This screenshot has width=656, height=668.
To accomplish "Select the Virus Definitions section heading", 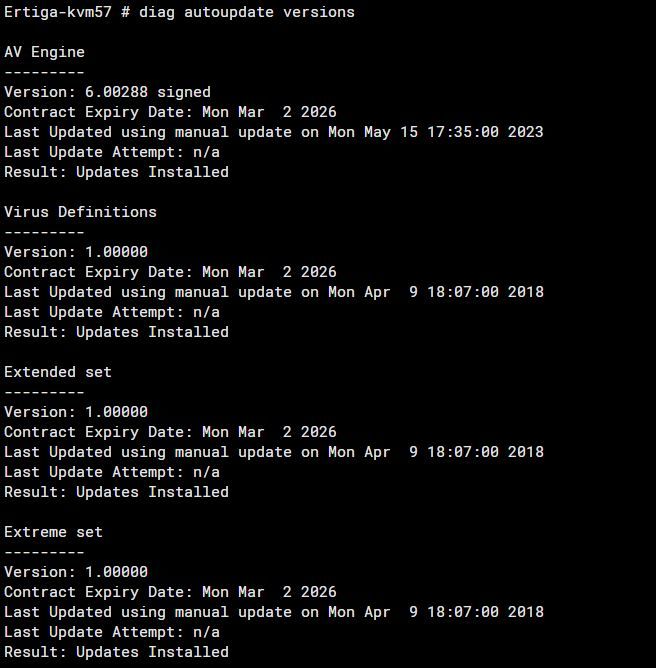I will (80, 212).
